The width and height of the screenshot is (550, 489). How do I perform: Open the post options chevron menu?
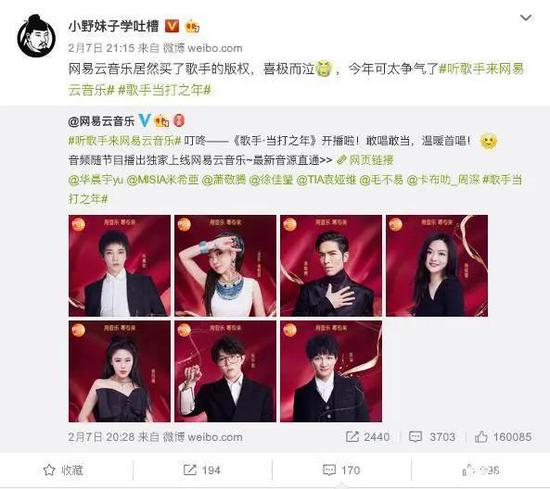coord(526,18)
